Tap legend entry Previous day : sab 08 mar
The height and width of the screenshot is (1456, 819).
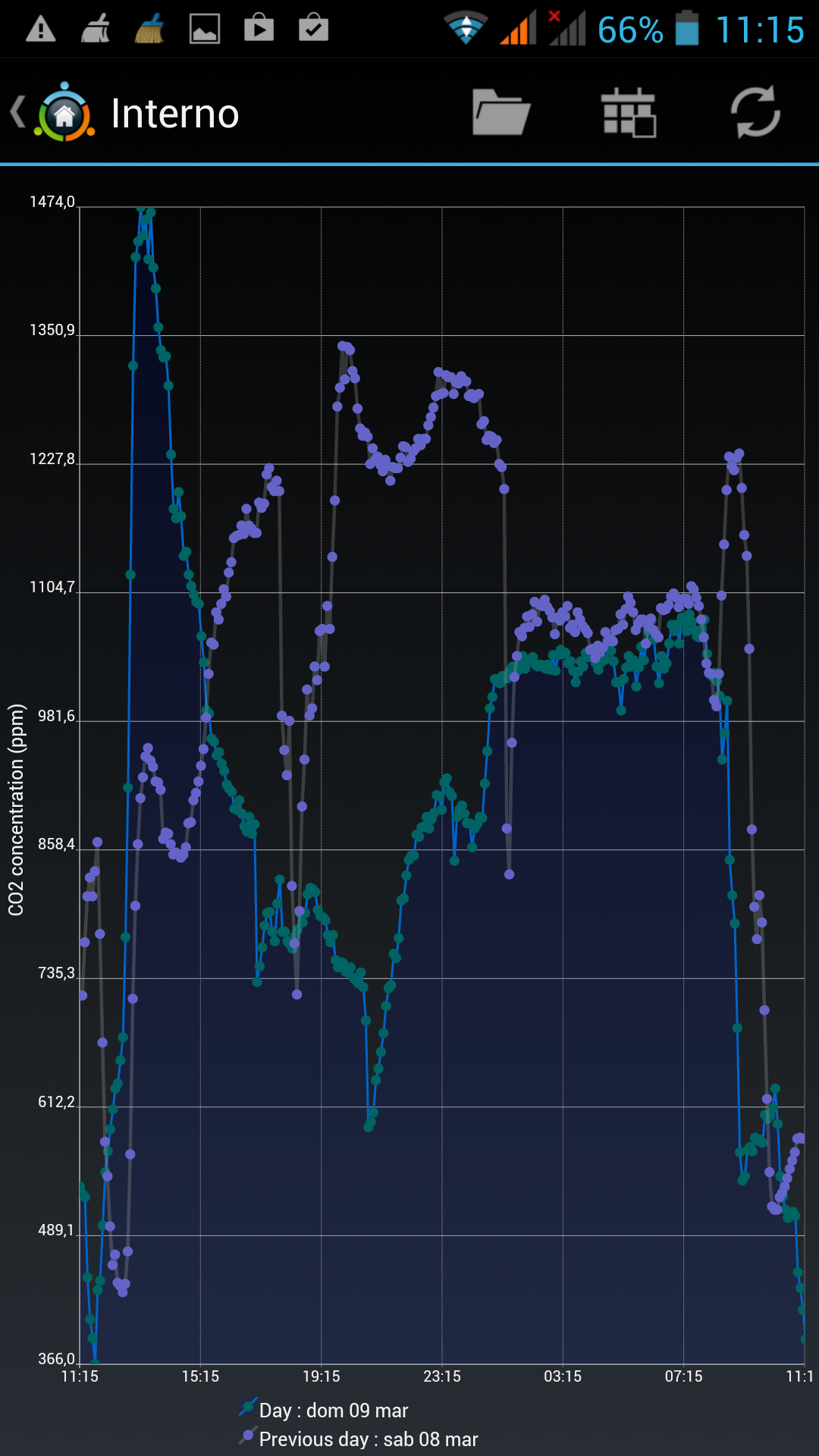[369, 1439]
